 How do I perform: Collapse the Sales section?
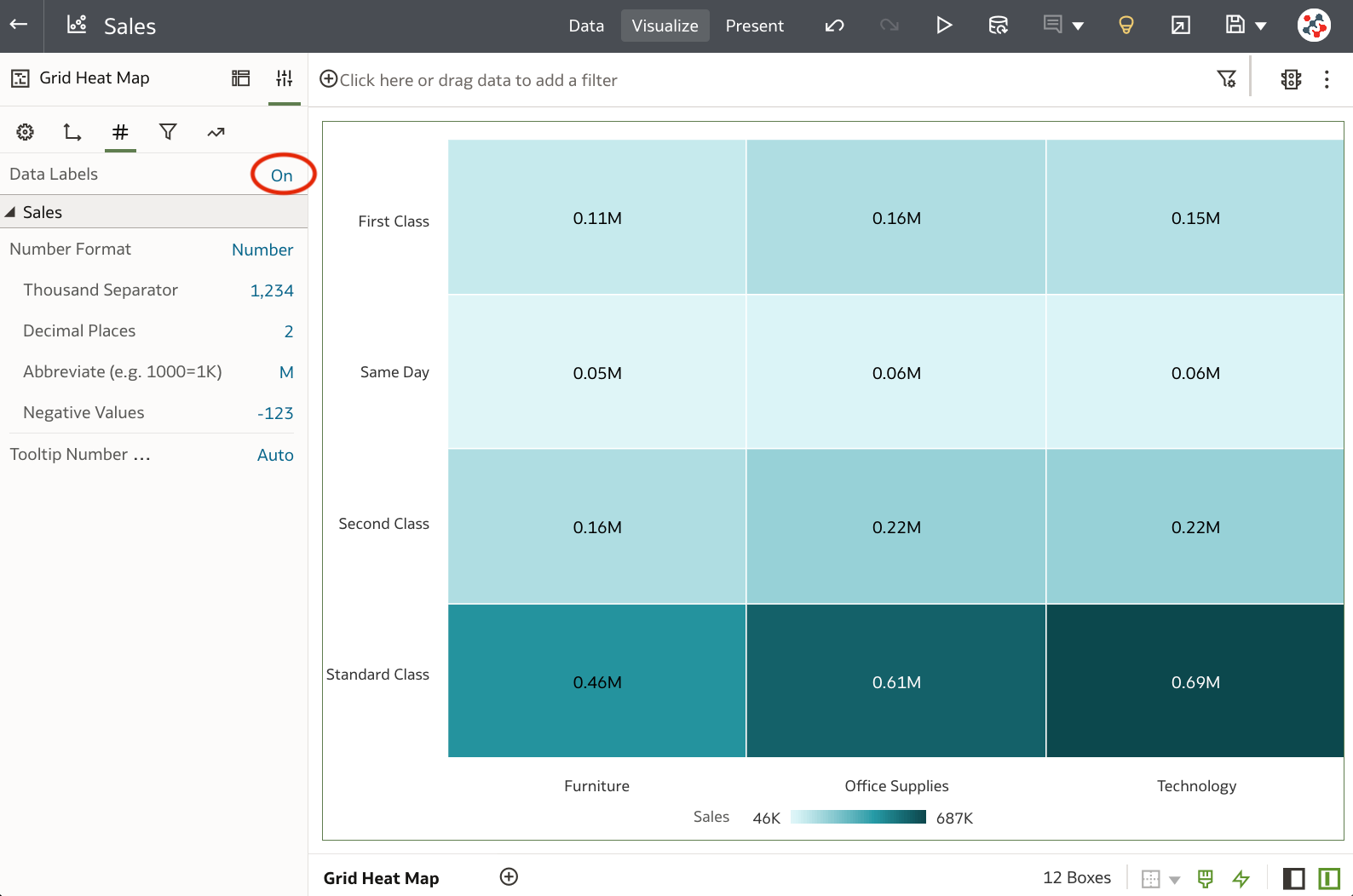pos(10,212)
